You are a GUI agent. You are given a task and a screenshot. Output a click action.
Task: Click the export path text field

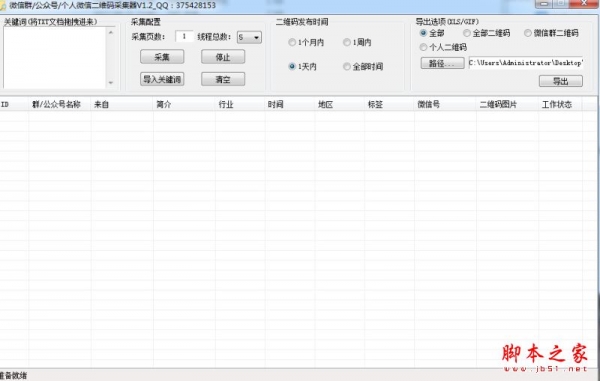[x=525, y=63]
